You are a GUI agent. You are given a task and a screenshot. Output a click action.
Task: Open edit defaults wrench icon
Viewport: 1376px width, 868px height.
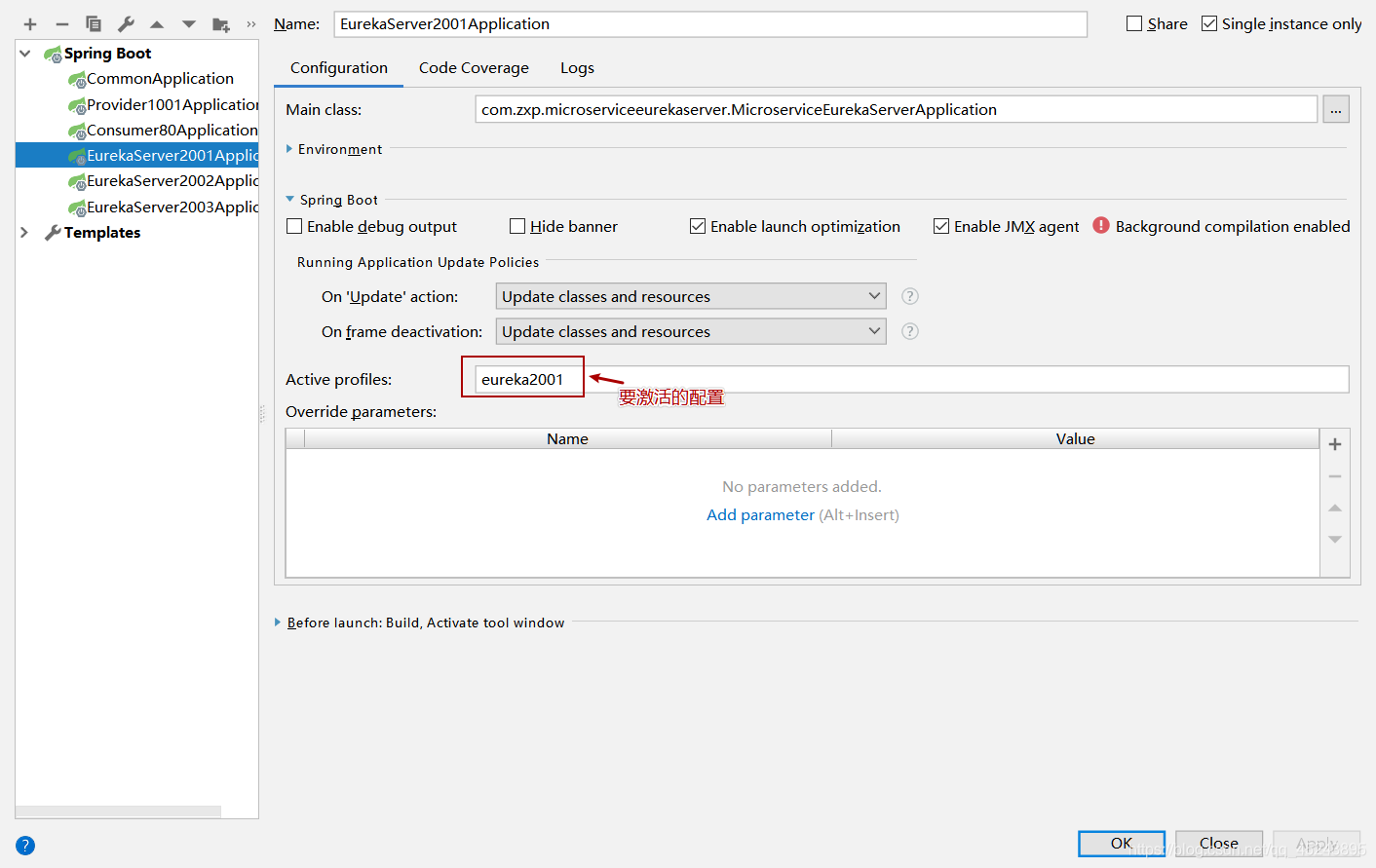[126, 24]
